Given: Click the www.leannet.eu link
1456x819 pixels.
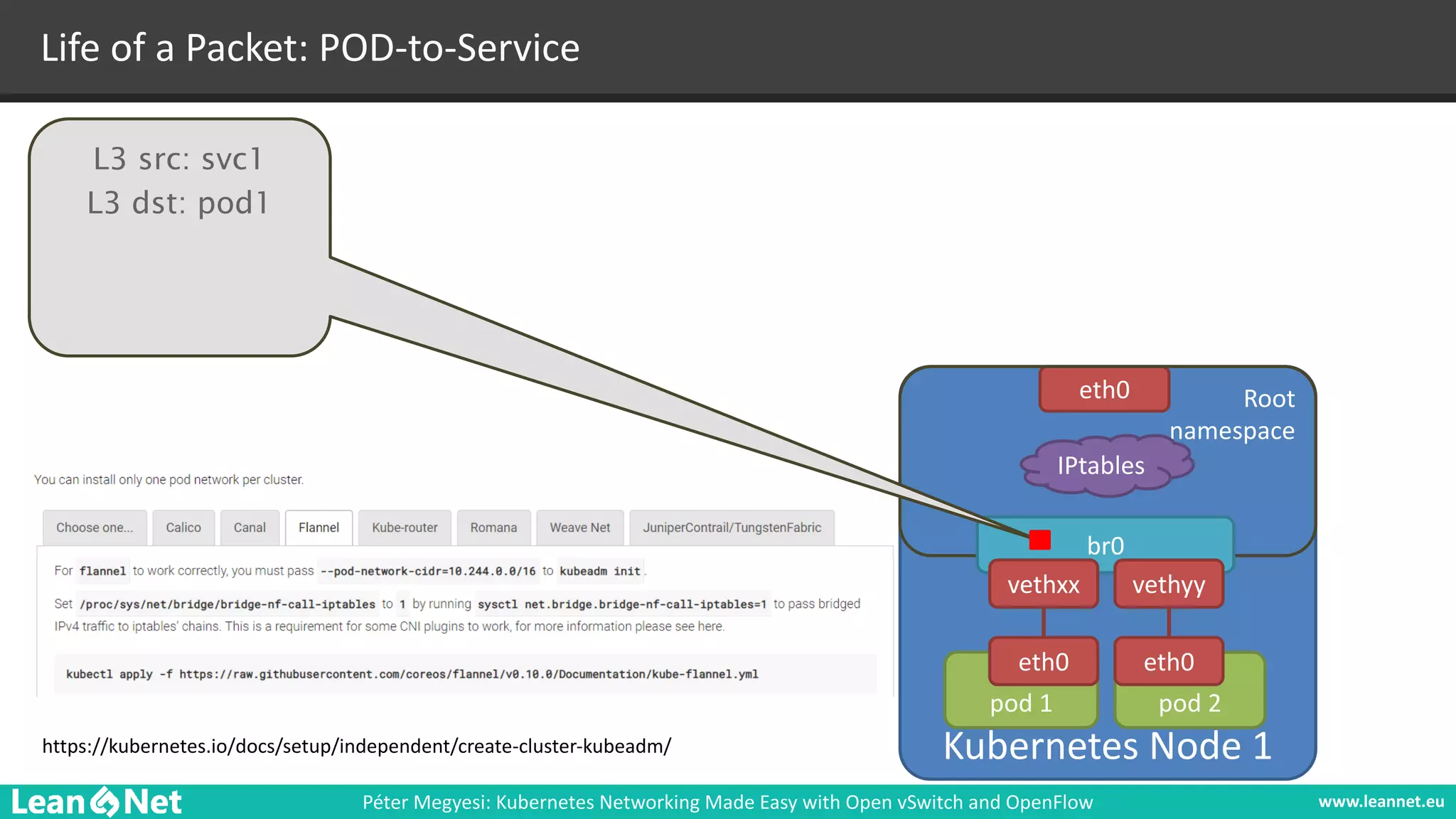Looking at the screenshot, I should click(x=1381, y=802).
